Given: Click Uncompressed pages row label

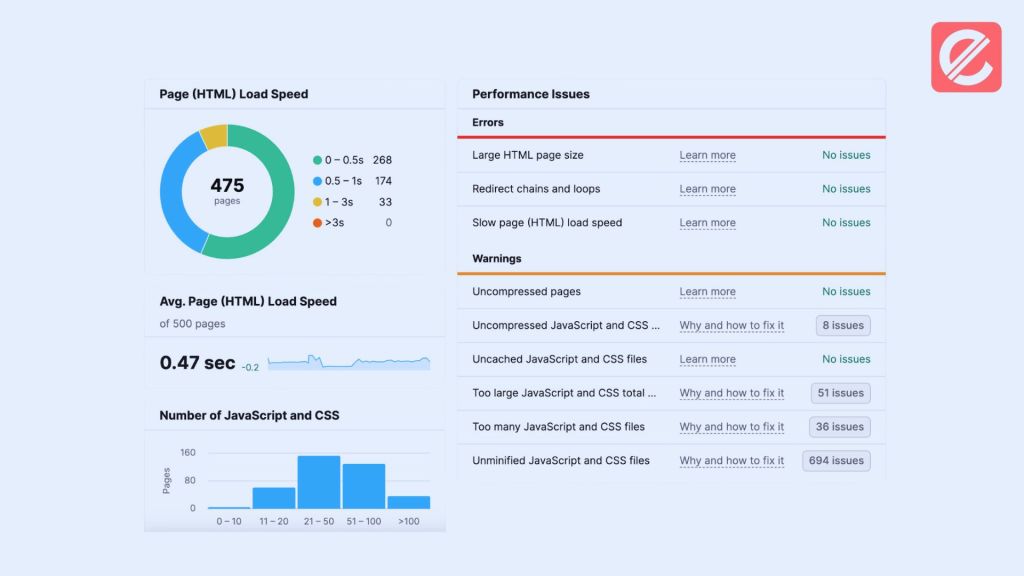Looking at the screenshot, I should pos(526,291).
